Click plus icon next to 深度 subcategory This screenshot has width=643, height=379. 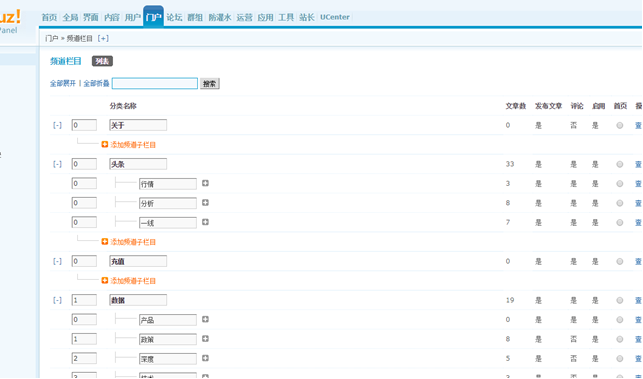click(x=205, y=358)
